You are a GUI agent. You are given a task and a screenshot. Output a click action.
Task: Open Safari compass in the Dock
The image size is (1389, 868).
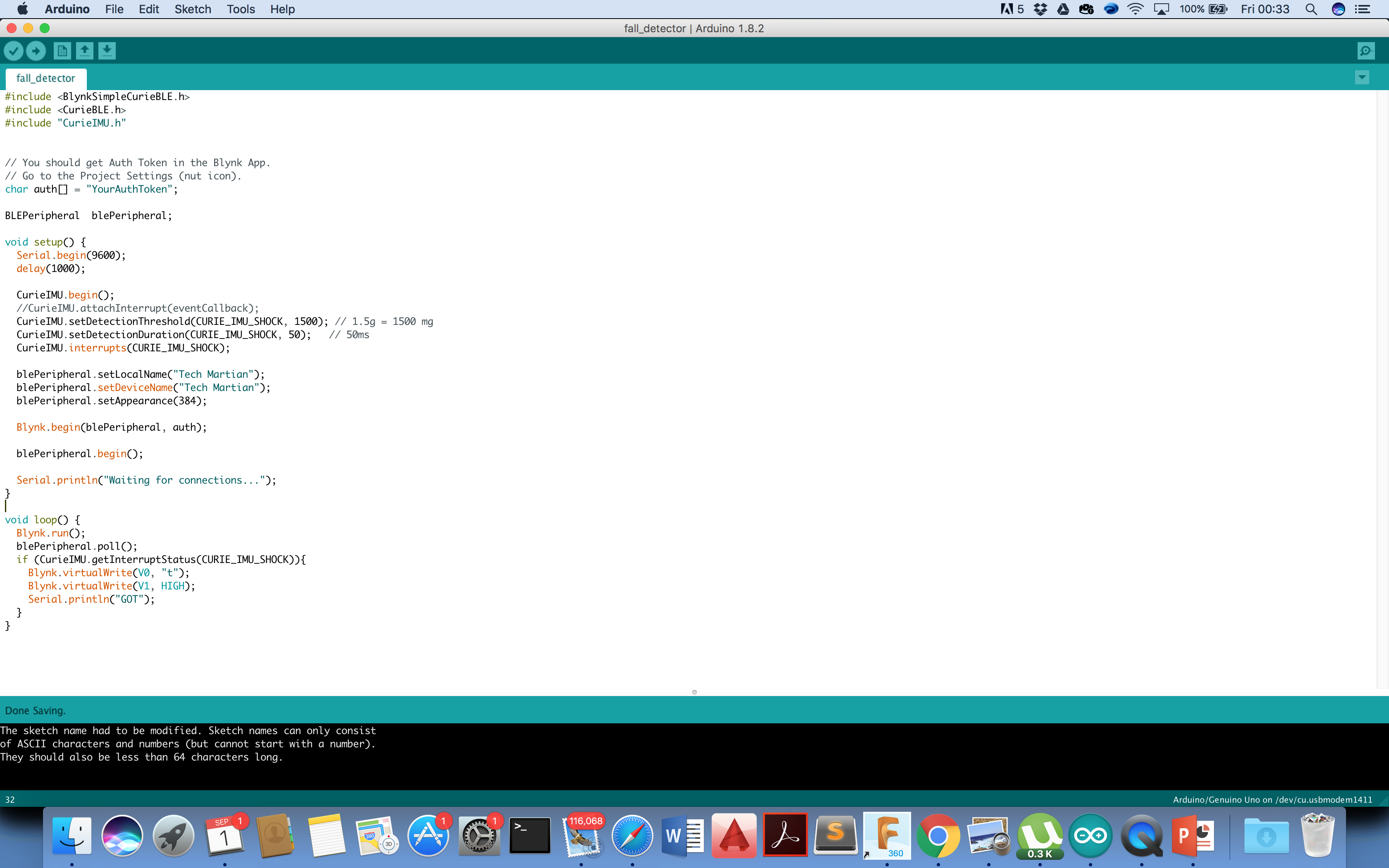pyautogui.click(x=632, y=836)
